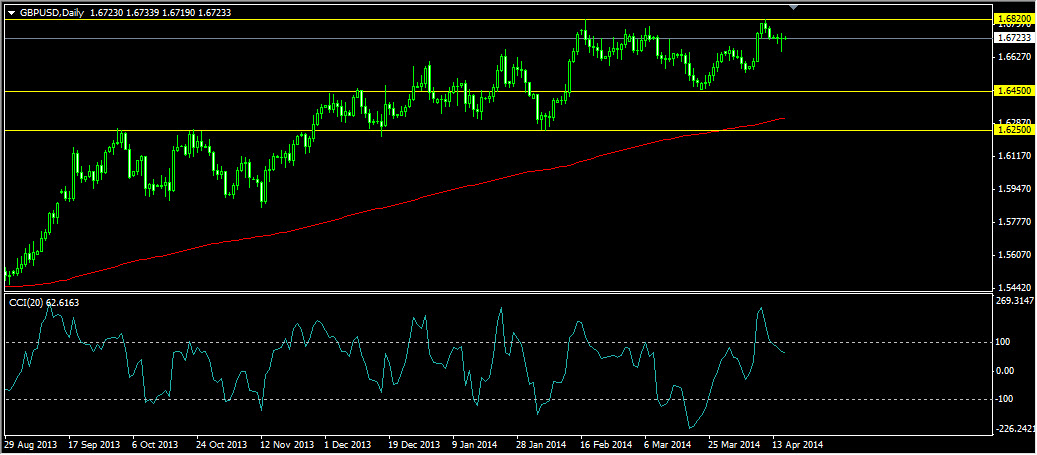The width and height of the screenshot is (1037, 455).
Task: Click the 9 Jan 2014 date label
Action: click(x=476, y=444)
